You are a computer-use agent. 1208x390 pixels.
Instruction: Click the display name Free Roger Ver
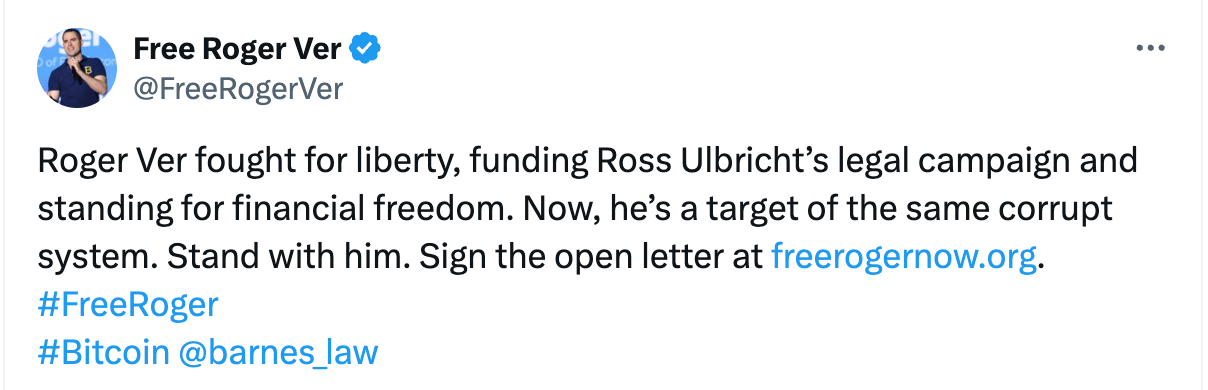236,47
